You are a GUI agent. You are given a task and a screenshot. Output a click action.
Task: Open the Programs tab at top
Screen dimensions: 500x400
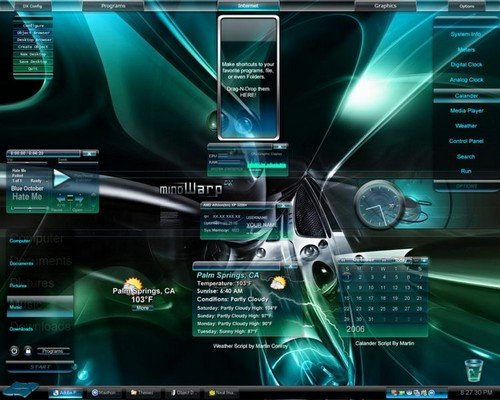click(x=113, y=6)
